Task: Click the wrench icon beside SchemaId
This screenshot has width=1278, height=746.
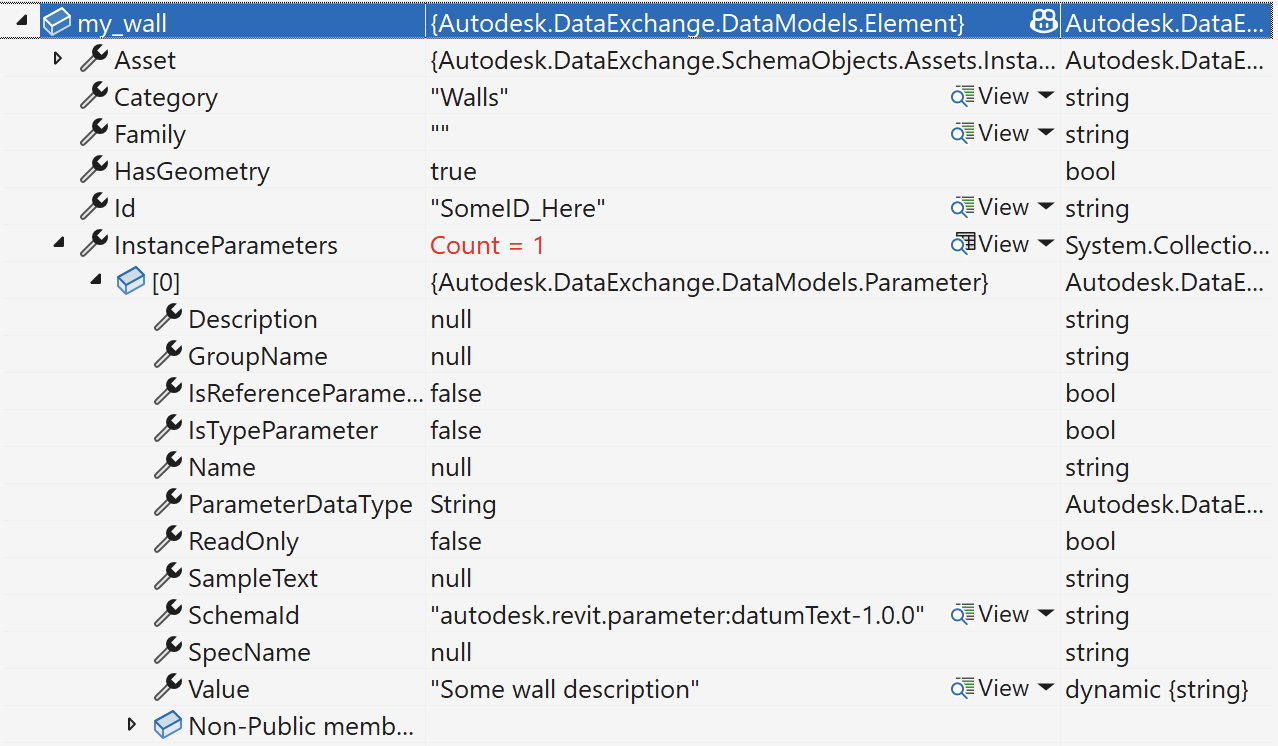Action: point(168,613)
